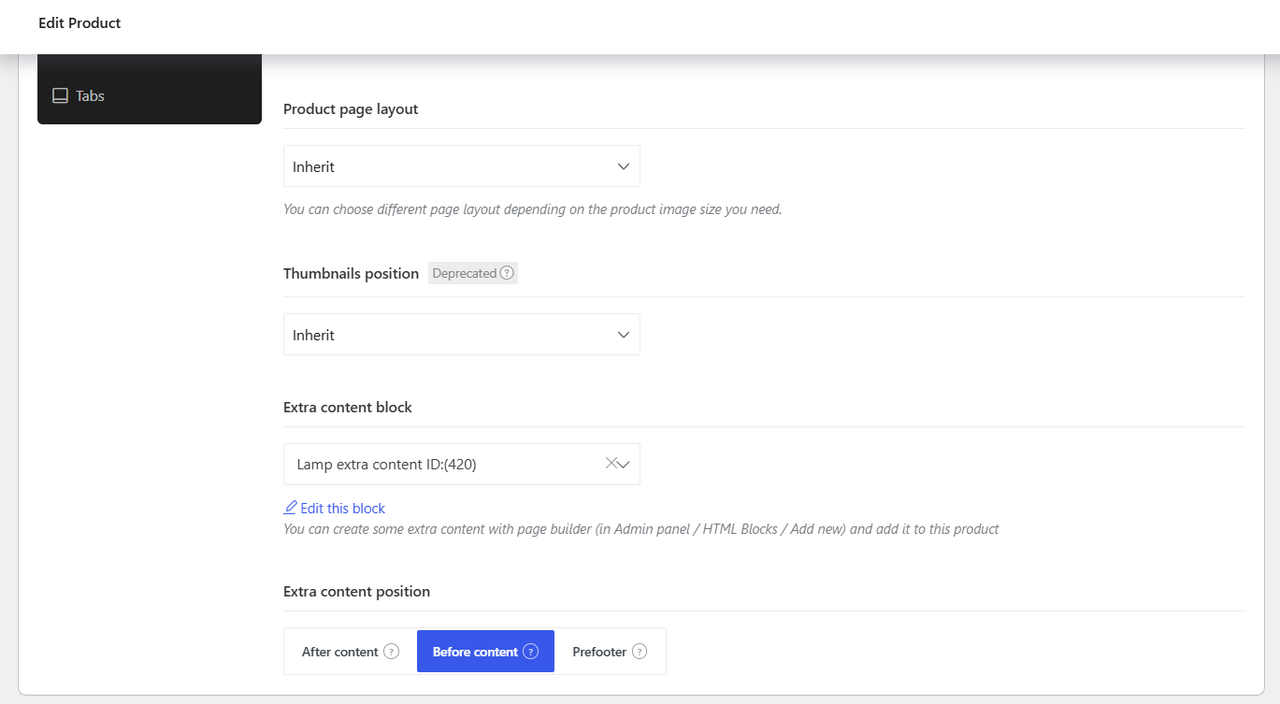1280x704 pixels.
Task: Click the HTML Blocks help description text
Action: point(641,528)
